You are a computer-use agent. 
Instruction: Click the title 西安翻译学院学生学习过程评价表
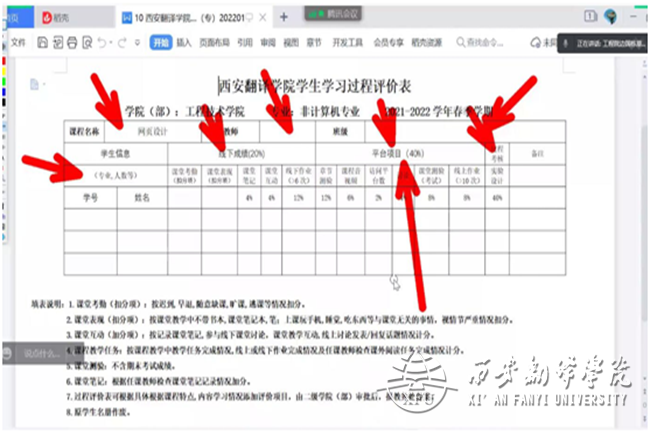click(x=315, y=86)
